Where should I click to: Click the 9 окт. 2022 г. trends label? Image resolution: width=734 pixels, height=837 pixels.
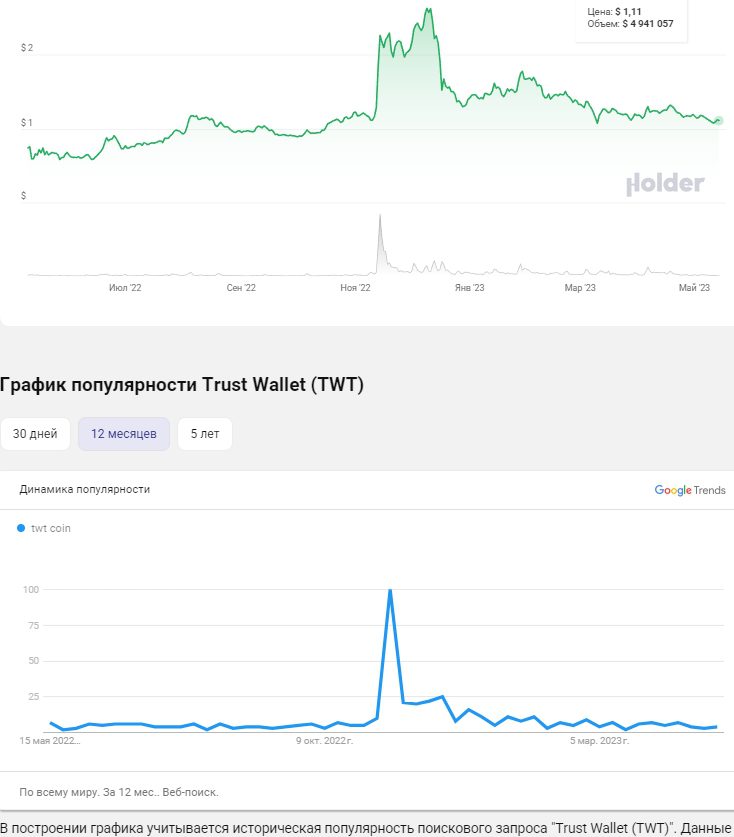tap(325, 741)
